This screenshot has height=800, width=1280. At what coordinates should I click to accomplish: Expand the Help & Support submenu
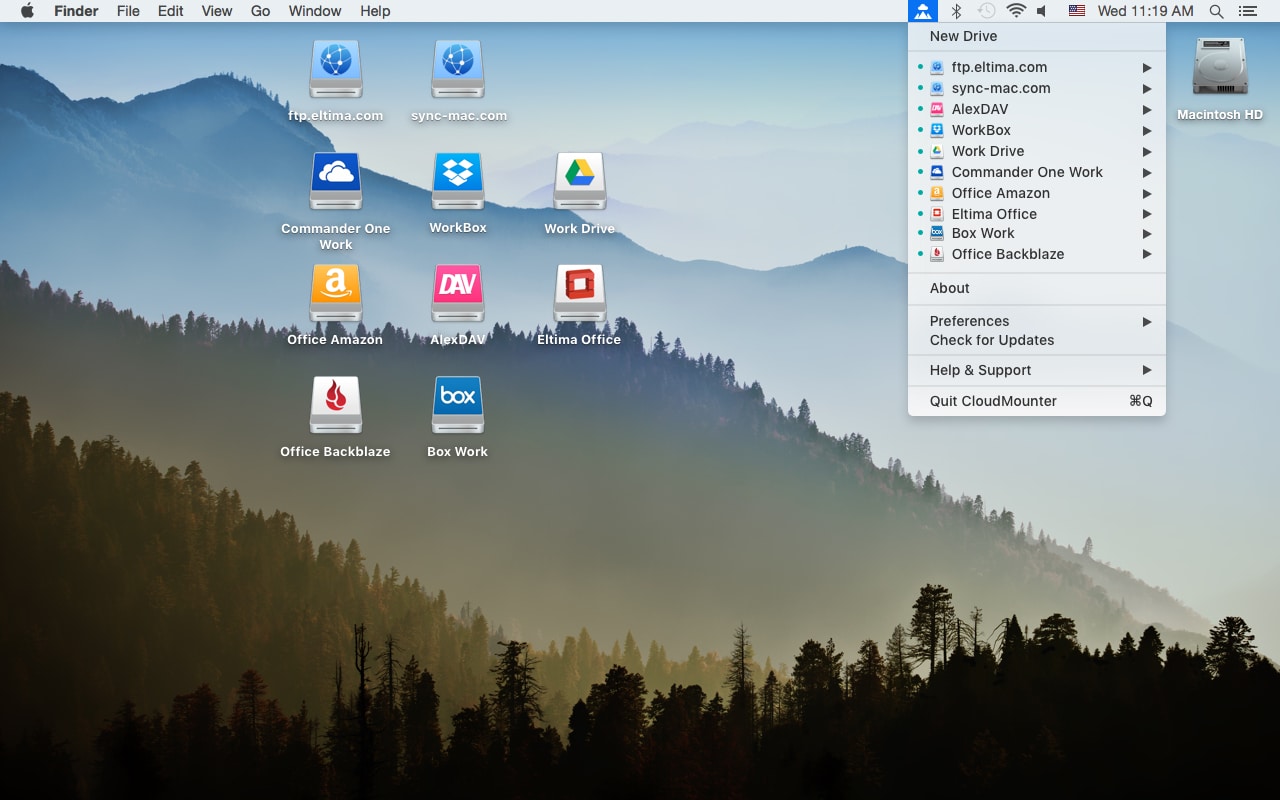[1147, 370]
